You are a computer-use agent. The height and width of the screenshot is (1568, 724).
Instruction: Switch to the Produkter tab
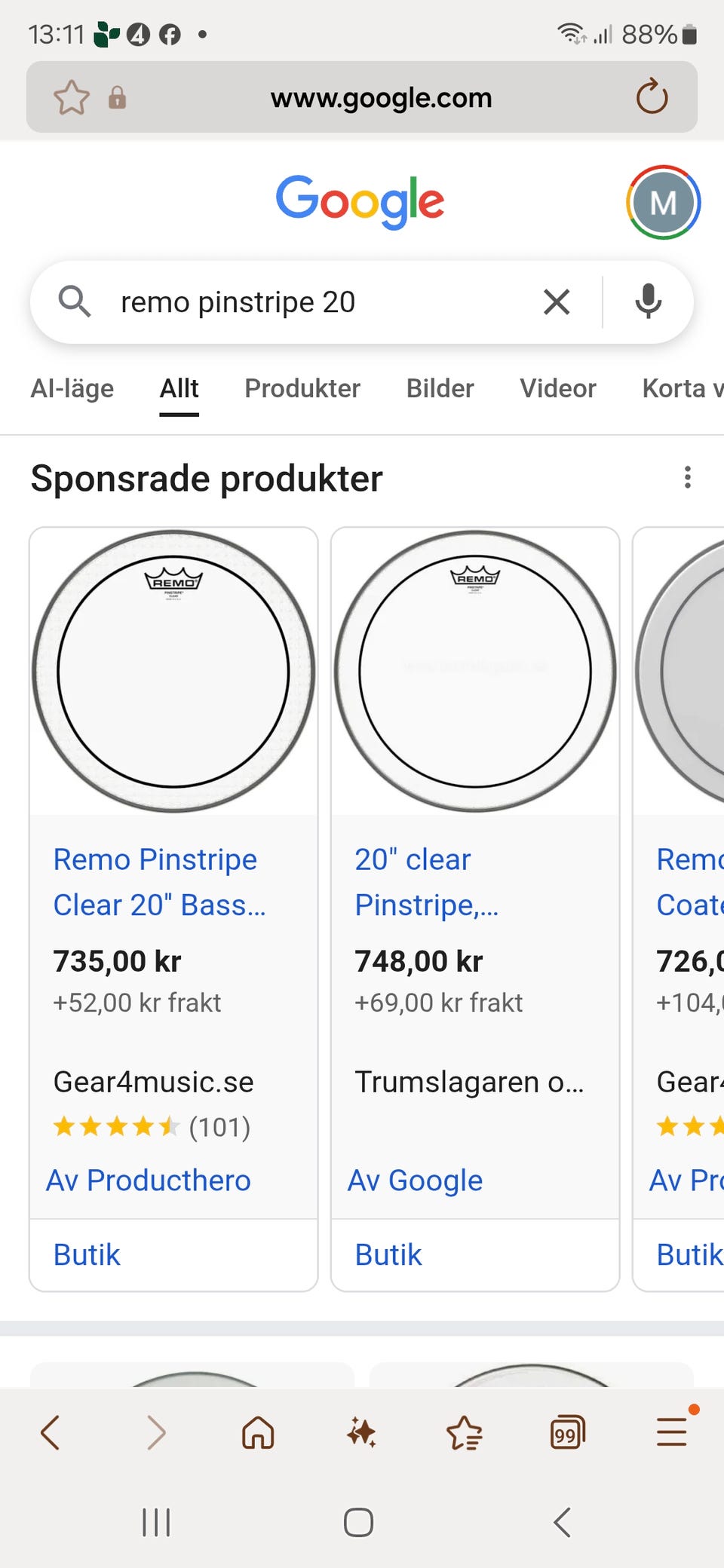tap(302, 388)
